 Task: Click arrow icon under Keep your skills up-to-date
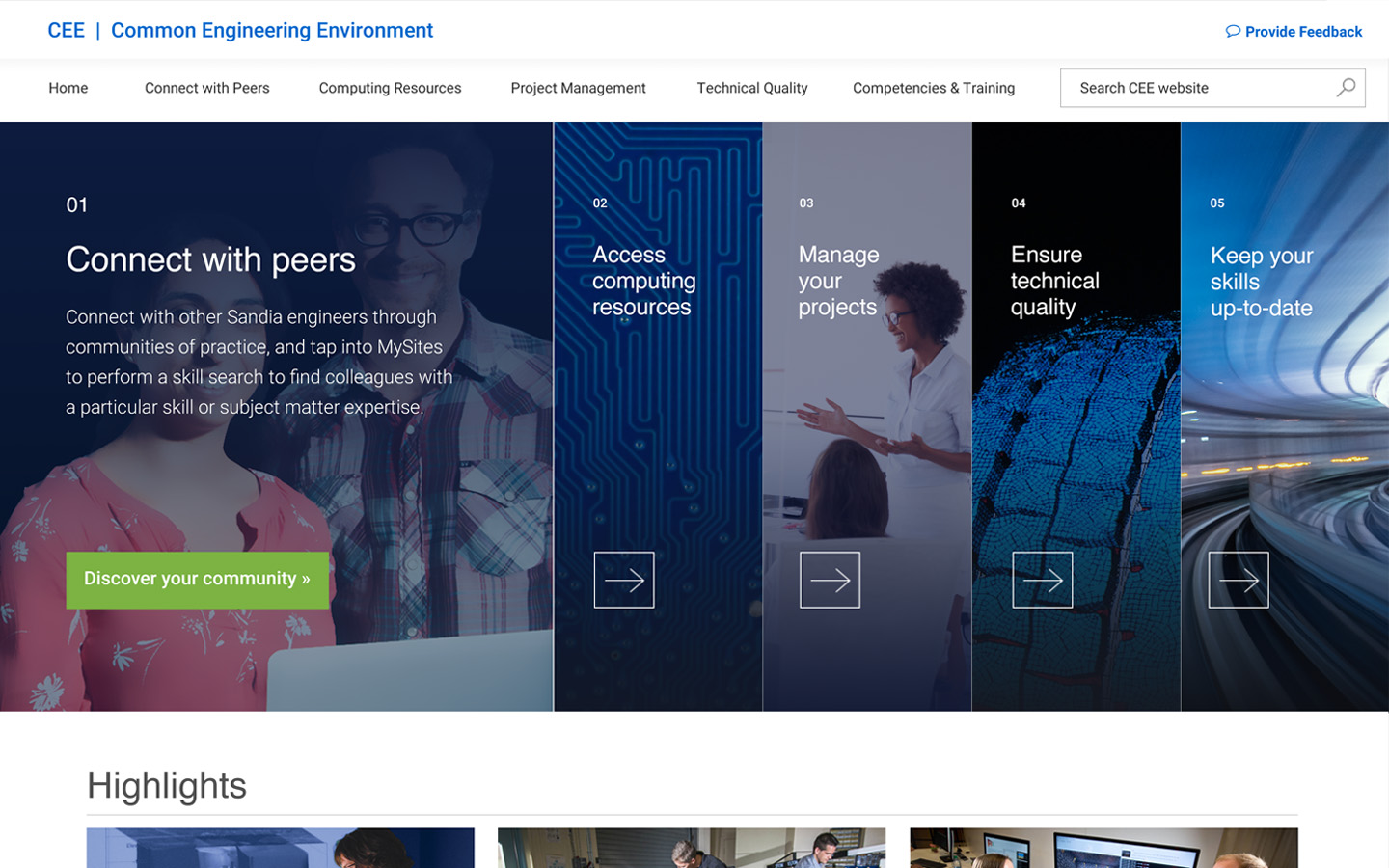[x=1239, y=580]
